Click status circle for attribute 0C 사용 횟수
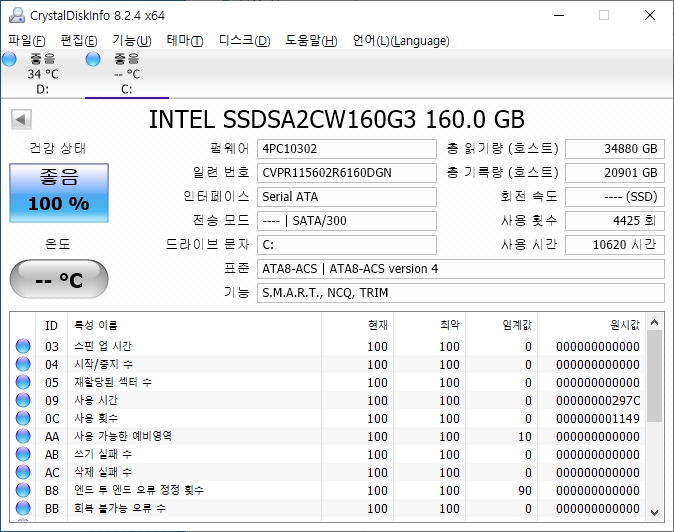Image resolution: width=674 pixels, height=532 pixels. [x=23, y=419]
